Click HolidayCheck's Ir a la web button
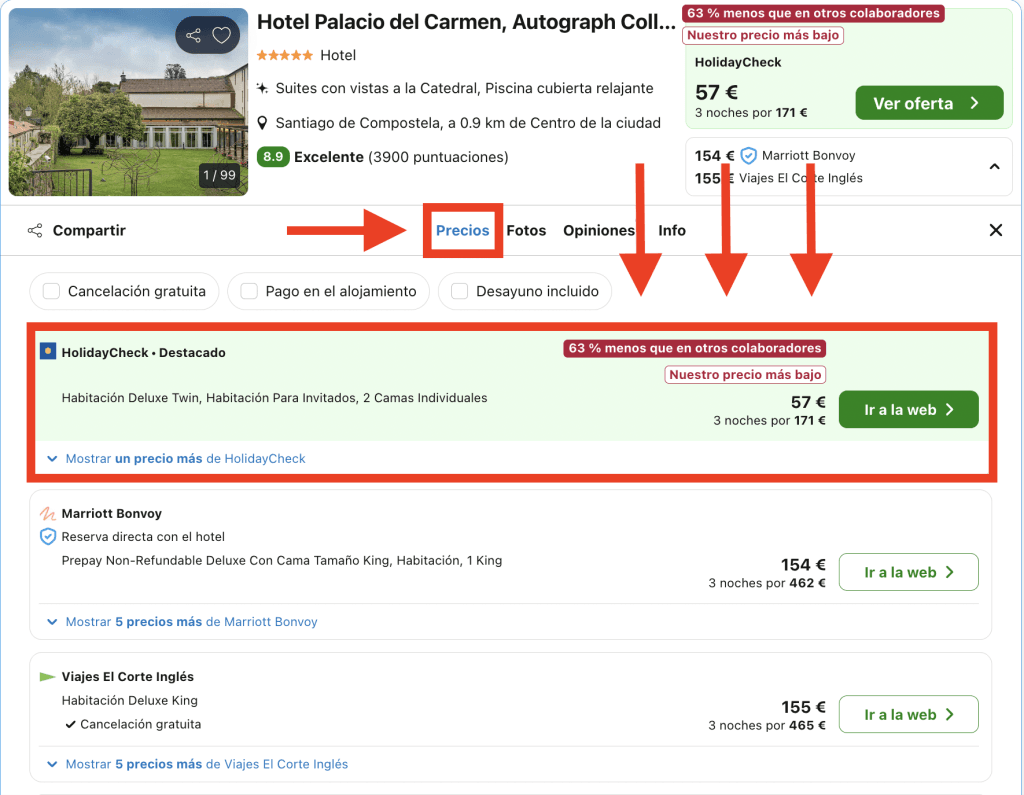 tap(908, 410)
